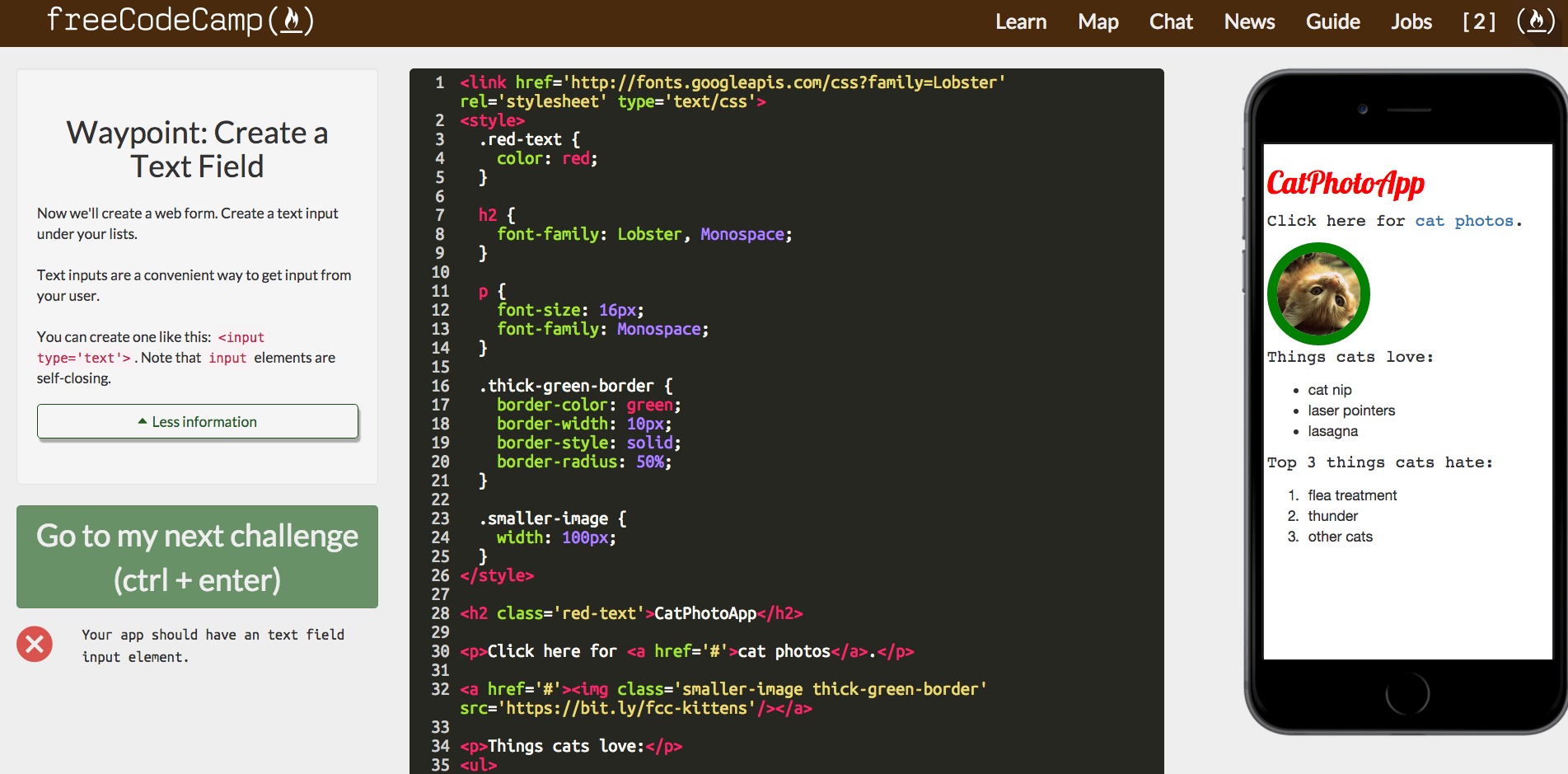Open the Map page from the navbar
The image size is (1568, 774).
[x=1098, y=22]
